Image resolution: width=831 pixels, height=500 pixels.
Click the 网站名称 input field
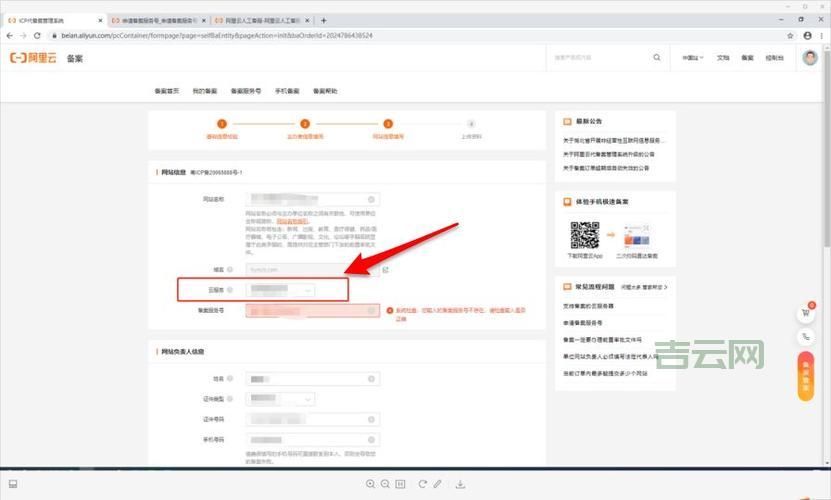click(x=312, y=199)
